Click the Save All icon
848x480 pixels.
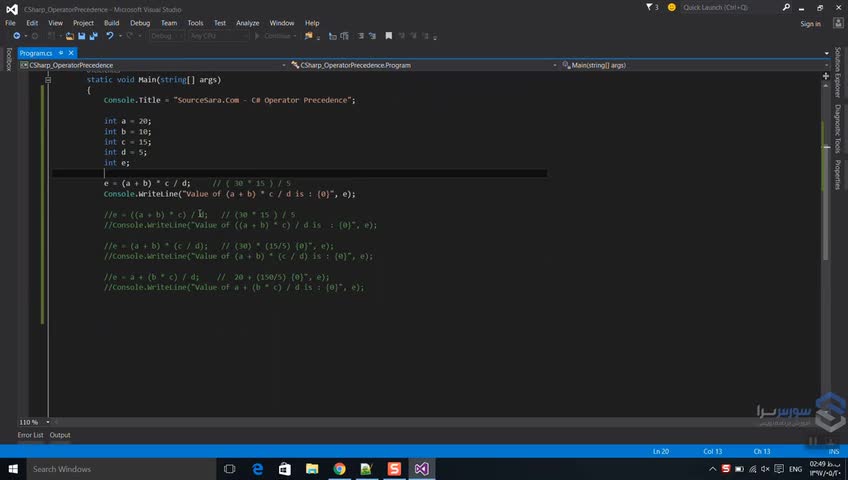(x=94, y=36)
